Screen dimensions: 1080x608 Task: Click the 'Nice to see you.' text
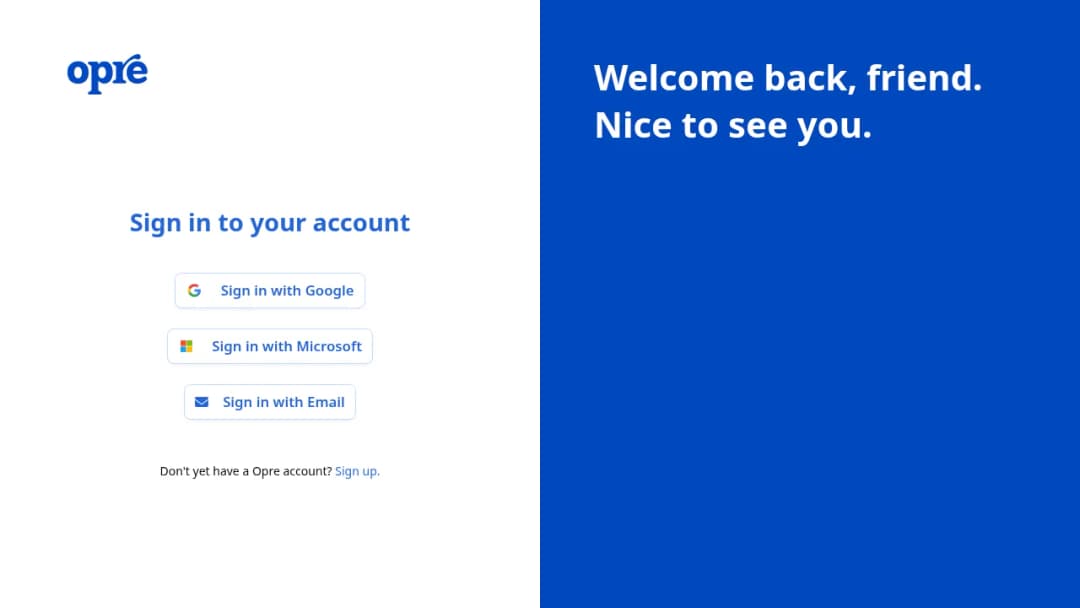point(733,125)
